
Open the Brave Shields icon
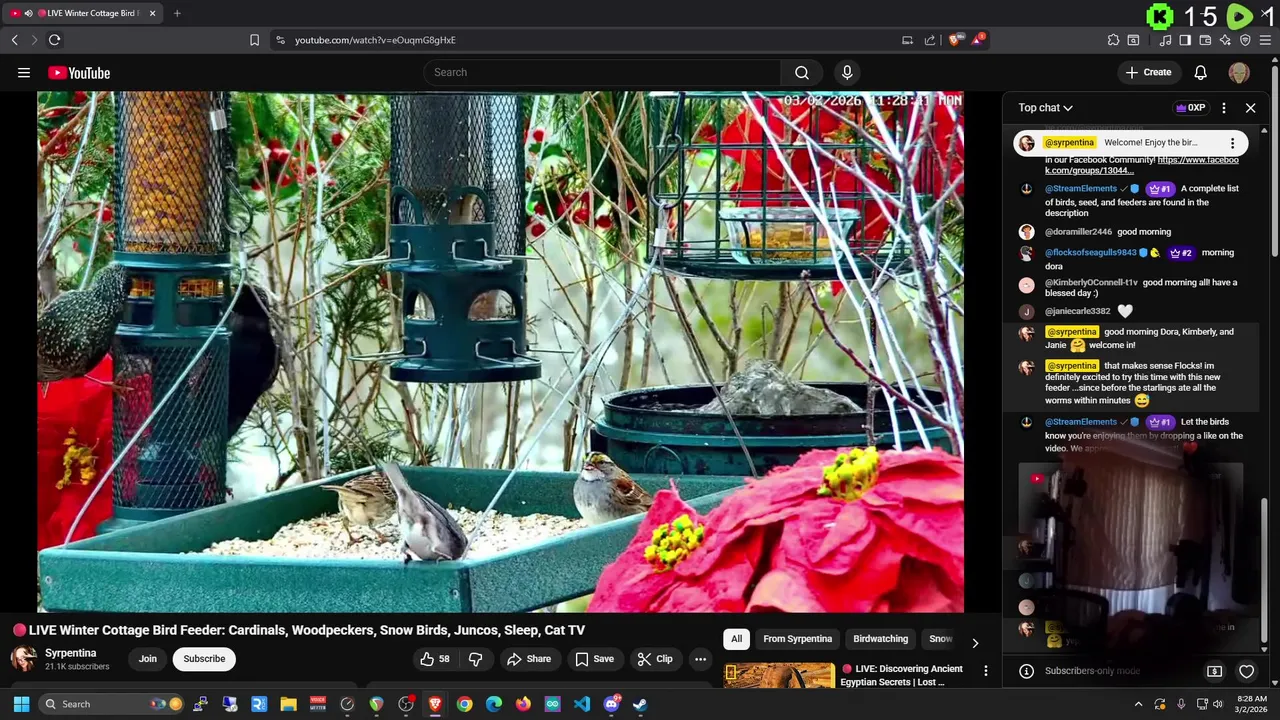coord(955,40)
